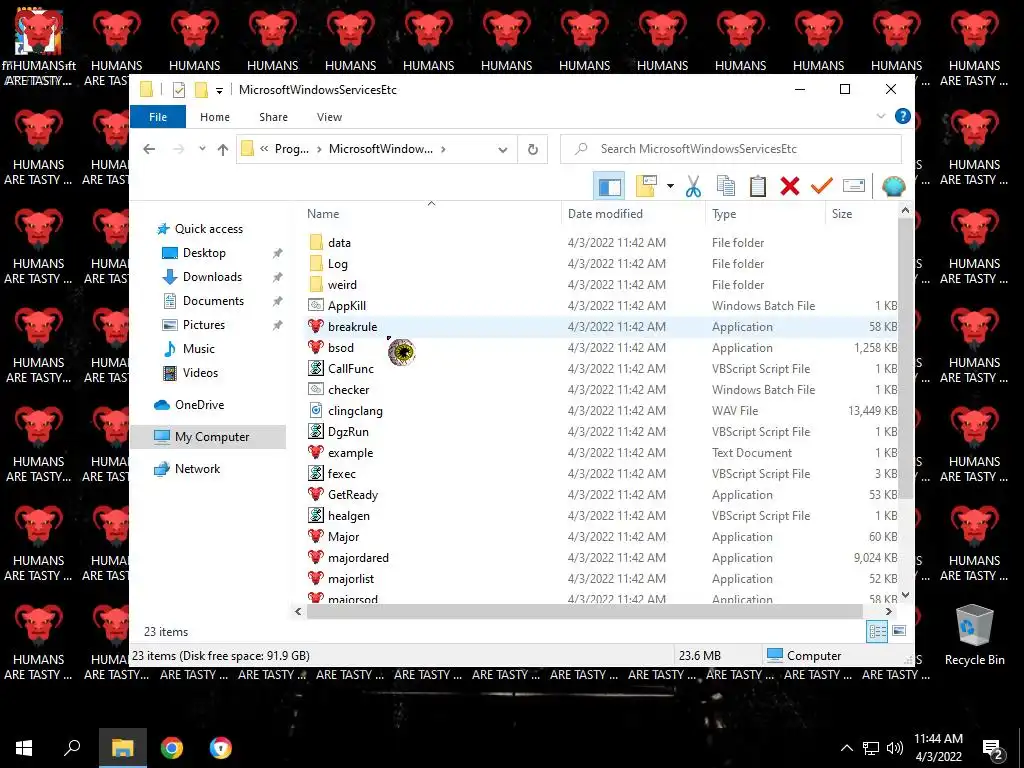Click the orange checkmark Properties icon
The image size is (1024, 768).
tap(822, 186)
